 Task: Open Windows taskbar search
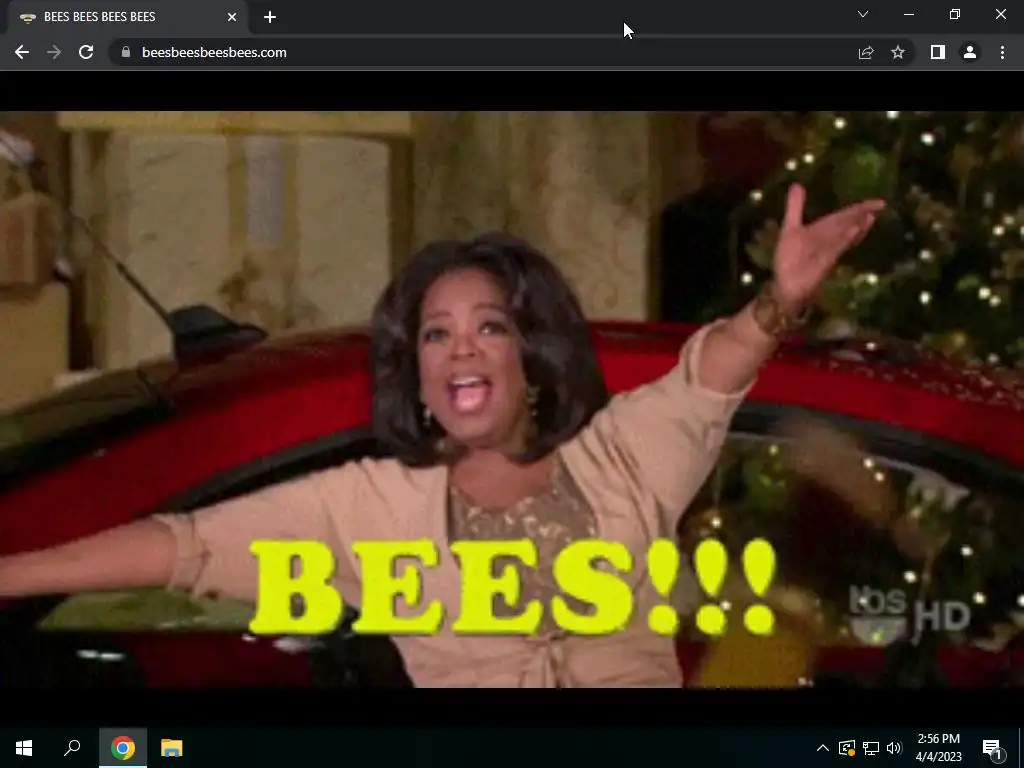point(72,748)
